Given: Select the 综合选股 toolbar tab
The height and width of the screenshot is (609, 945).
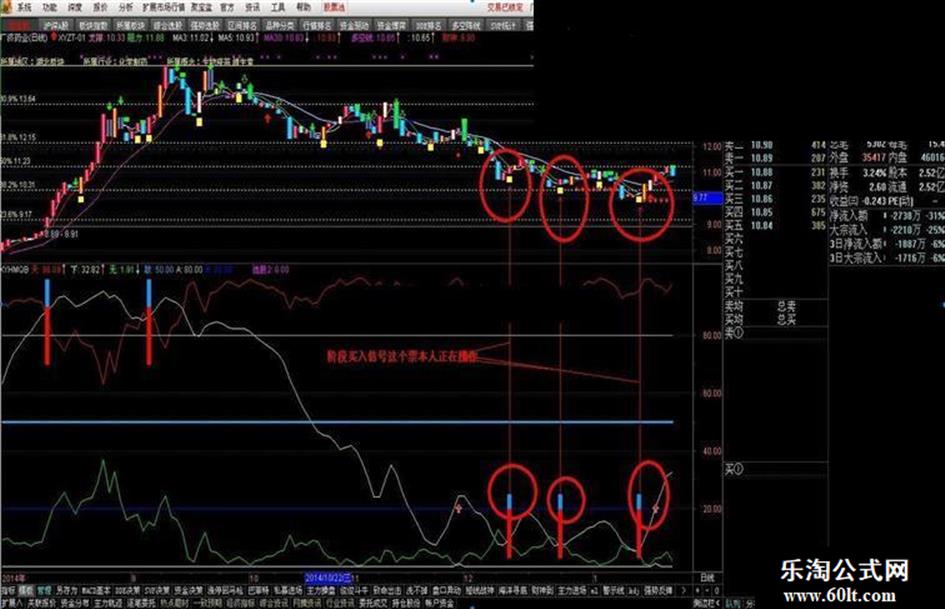Looking at the screenshot, I should (x=169, y=26).
